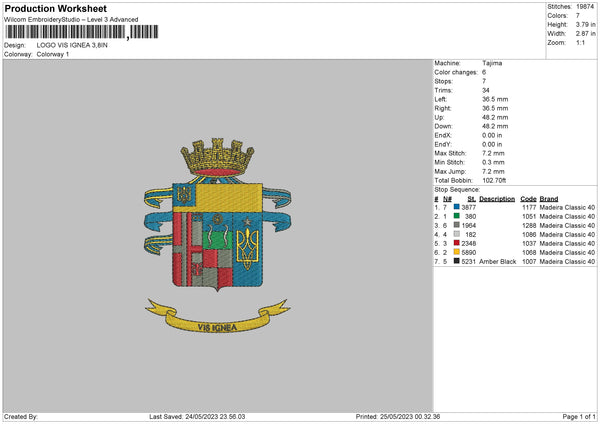Click the 'St.' column header

(471, 199)
